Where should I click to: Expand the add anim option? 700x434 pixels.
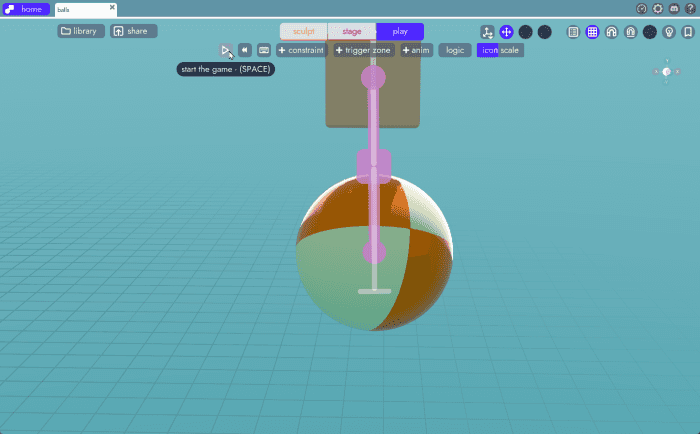417,50
